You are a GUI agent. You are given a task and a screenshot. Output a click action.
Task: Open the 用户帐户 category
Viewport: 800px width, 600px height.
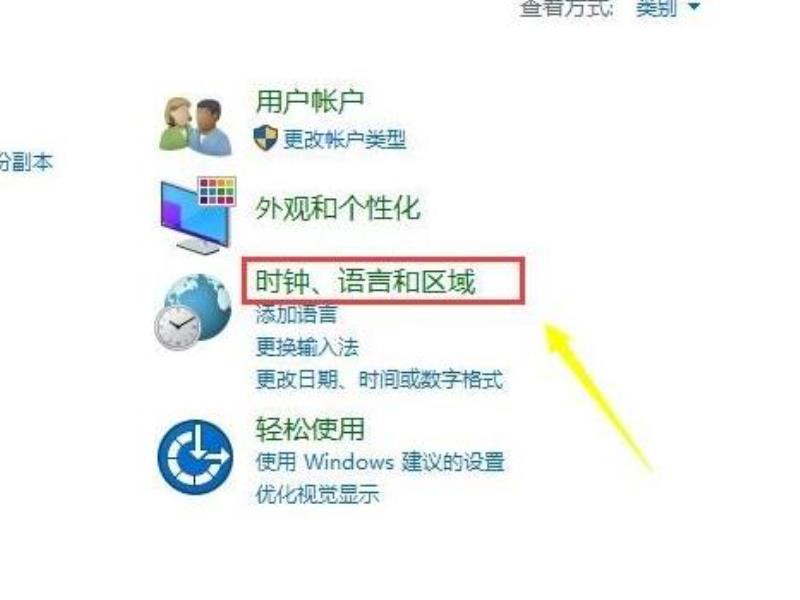click(x=310, y=101)
